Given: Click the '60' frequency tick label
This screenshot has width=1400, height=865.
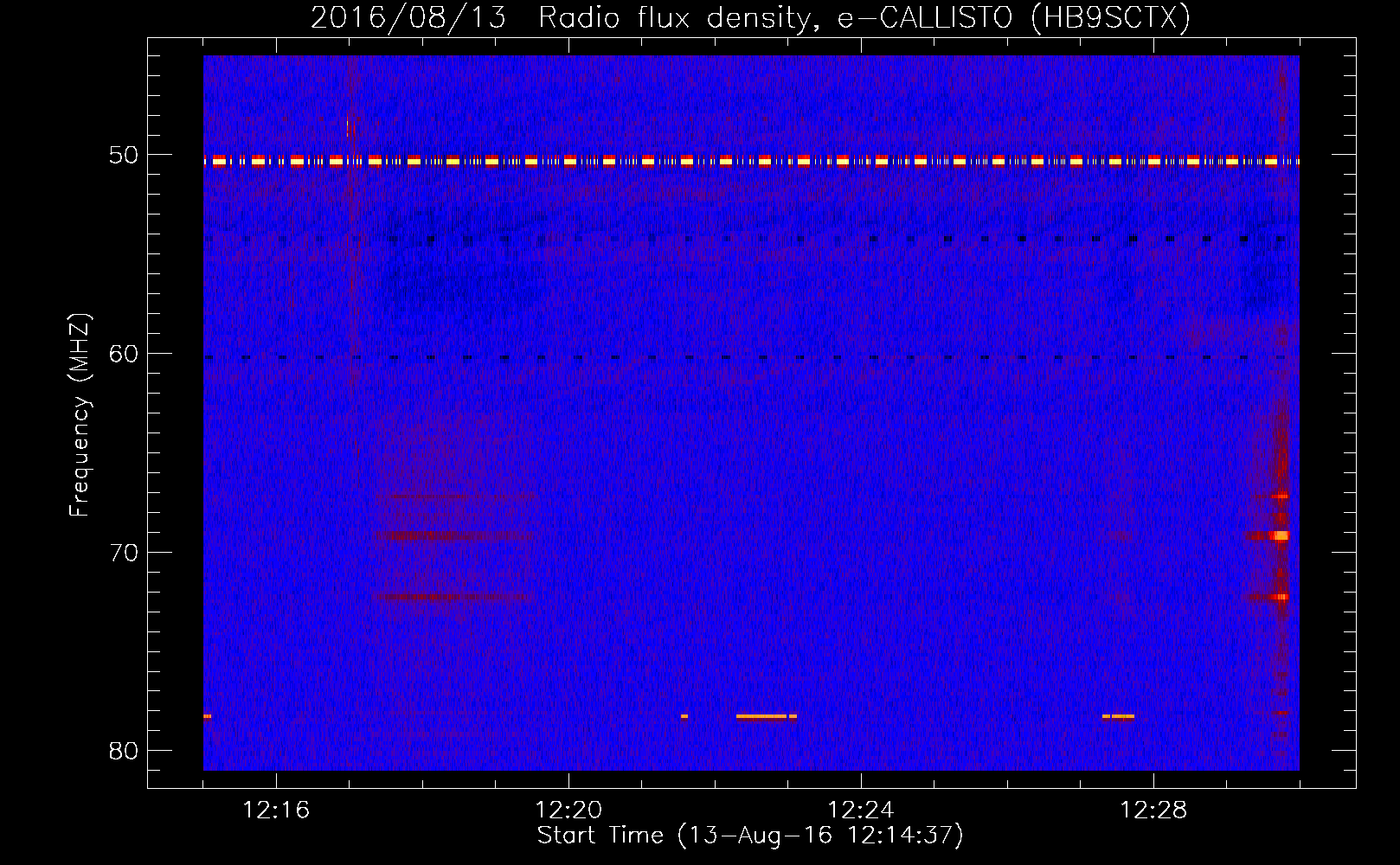Looking at the screenshot, I should click(x=124, y=354).
